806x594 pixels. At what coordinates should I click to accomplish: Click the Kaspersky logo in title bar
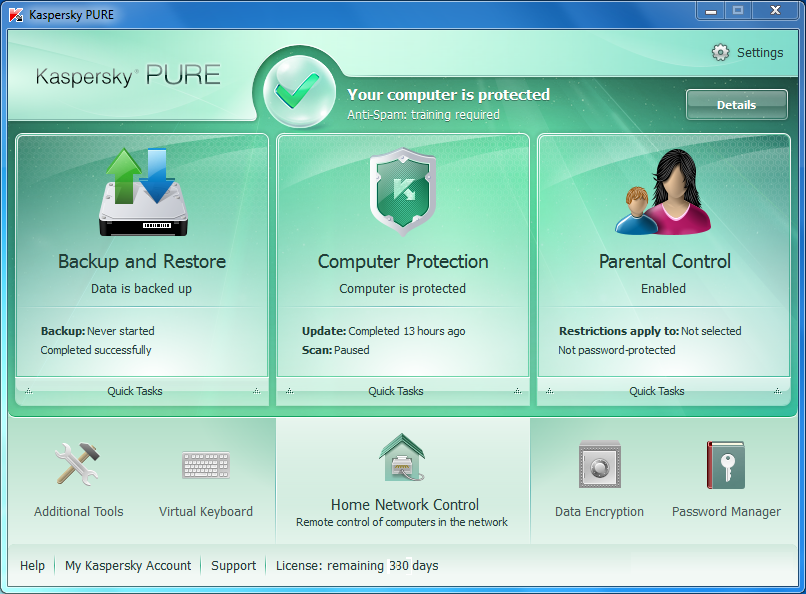point(16,14)
